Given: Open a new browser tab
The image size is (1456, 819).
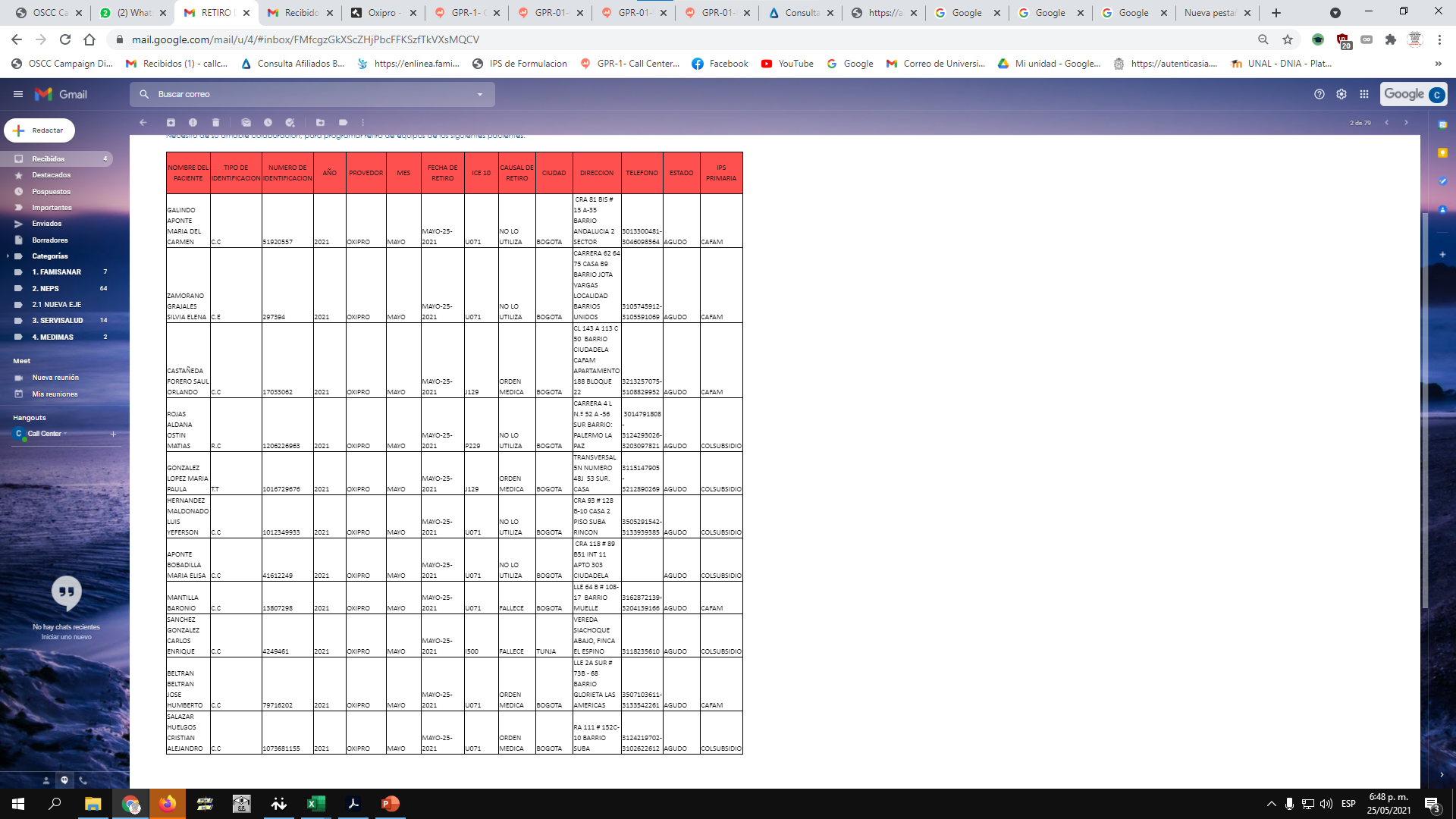Looking at the screenshot, I should [1276, 13].
